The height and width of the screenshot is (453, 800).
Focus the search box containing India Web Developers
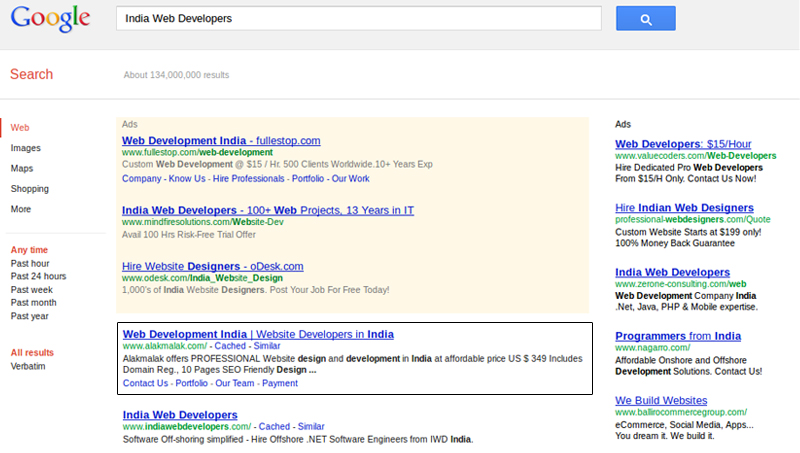tap(359, 18)
